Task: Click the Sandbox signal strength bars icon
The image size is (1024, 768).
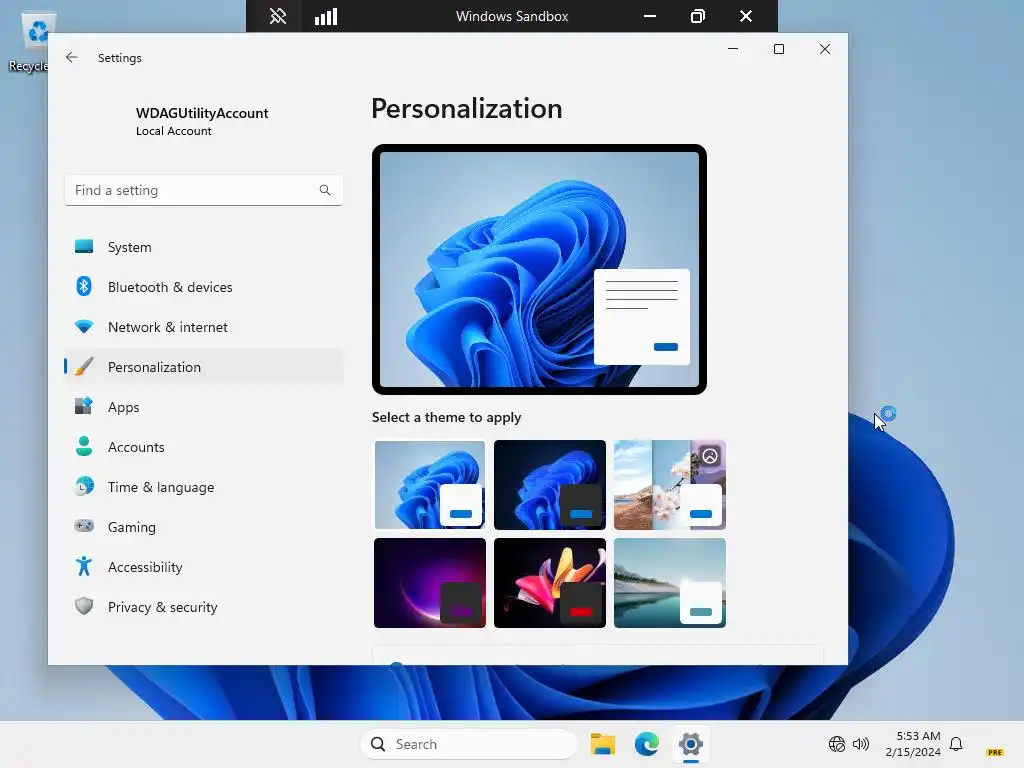Action: (326, 16)
